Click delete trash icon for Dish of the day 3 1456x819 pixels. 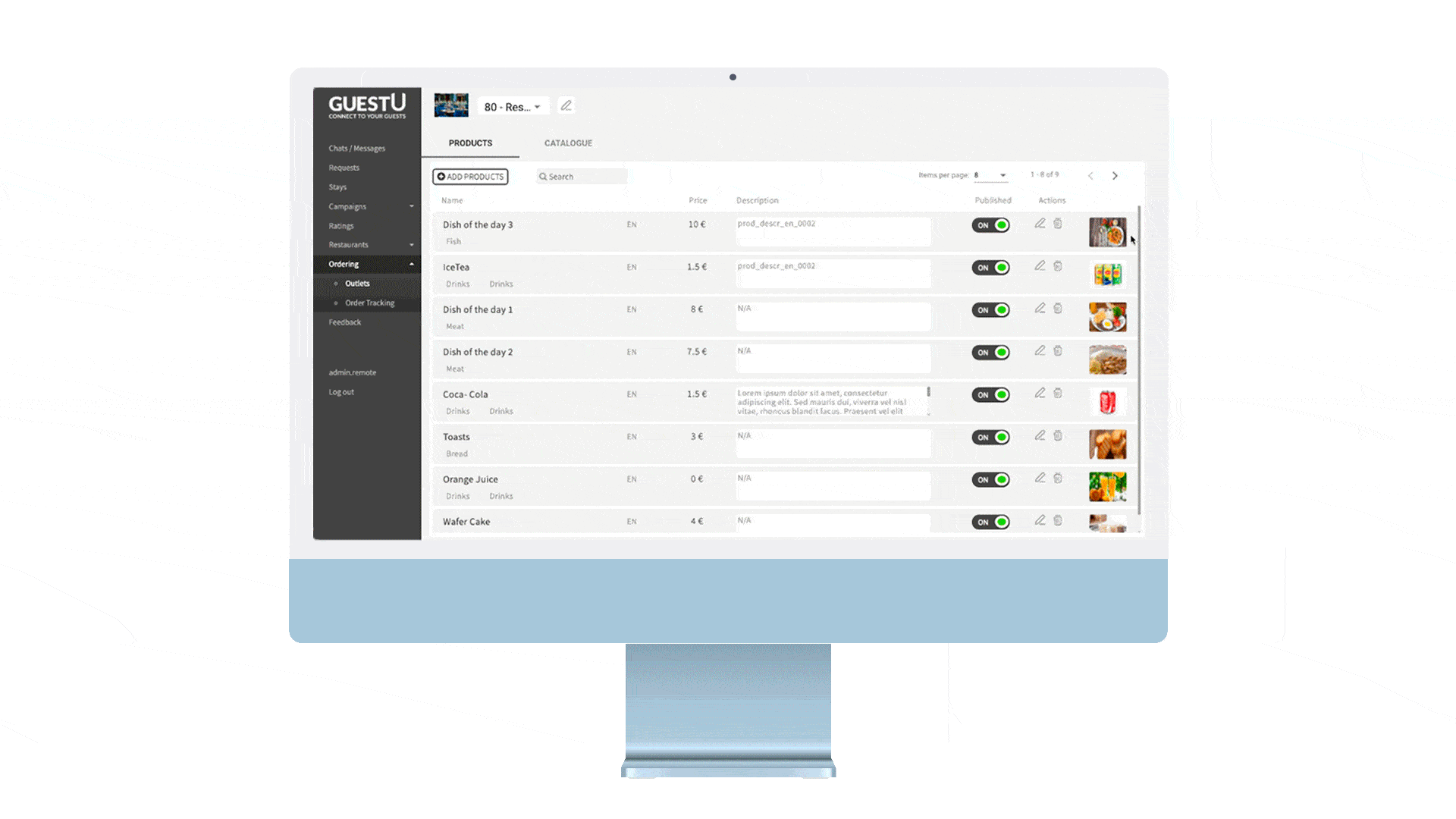click(x=1058, y=224)
